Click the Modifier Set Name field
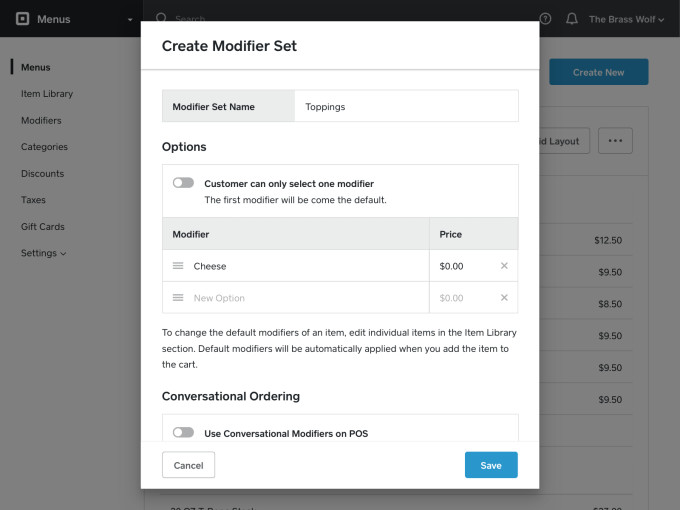 click(405, 106)
